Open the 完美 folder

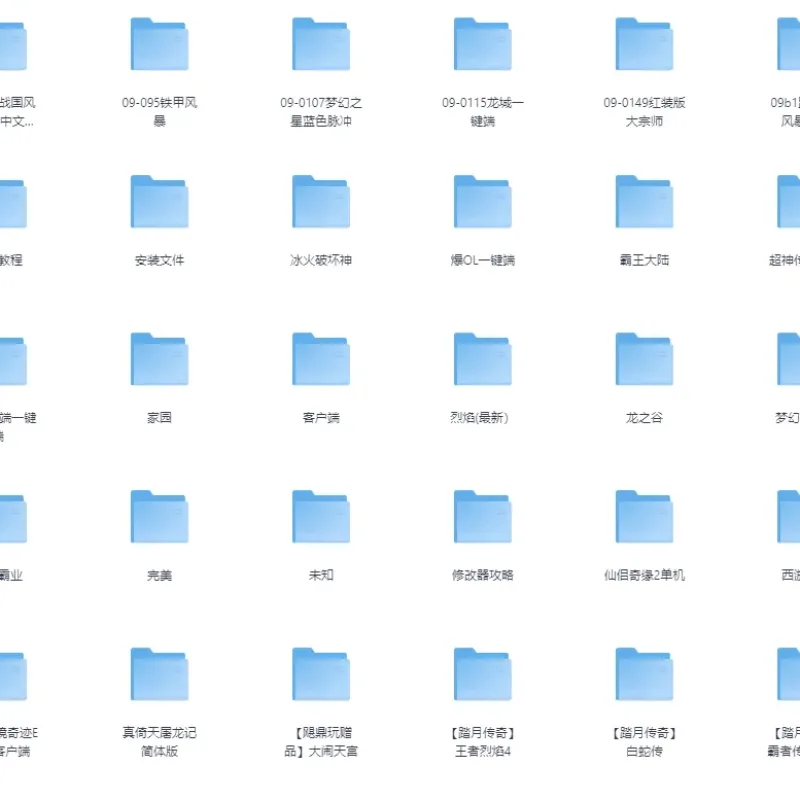159,517
